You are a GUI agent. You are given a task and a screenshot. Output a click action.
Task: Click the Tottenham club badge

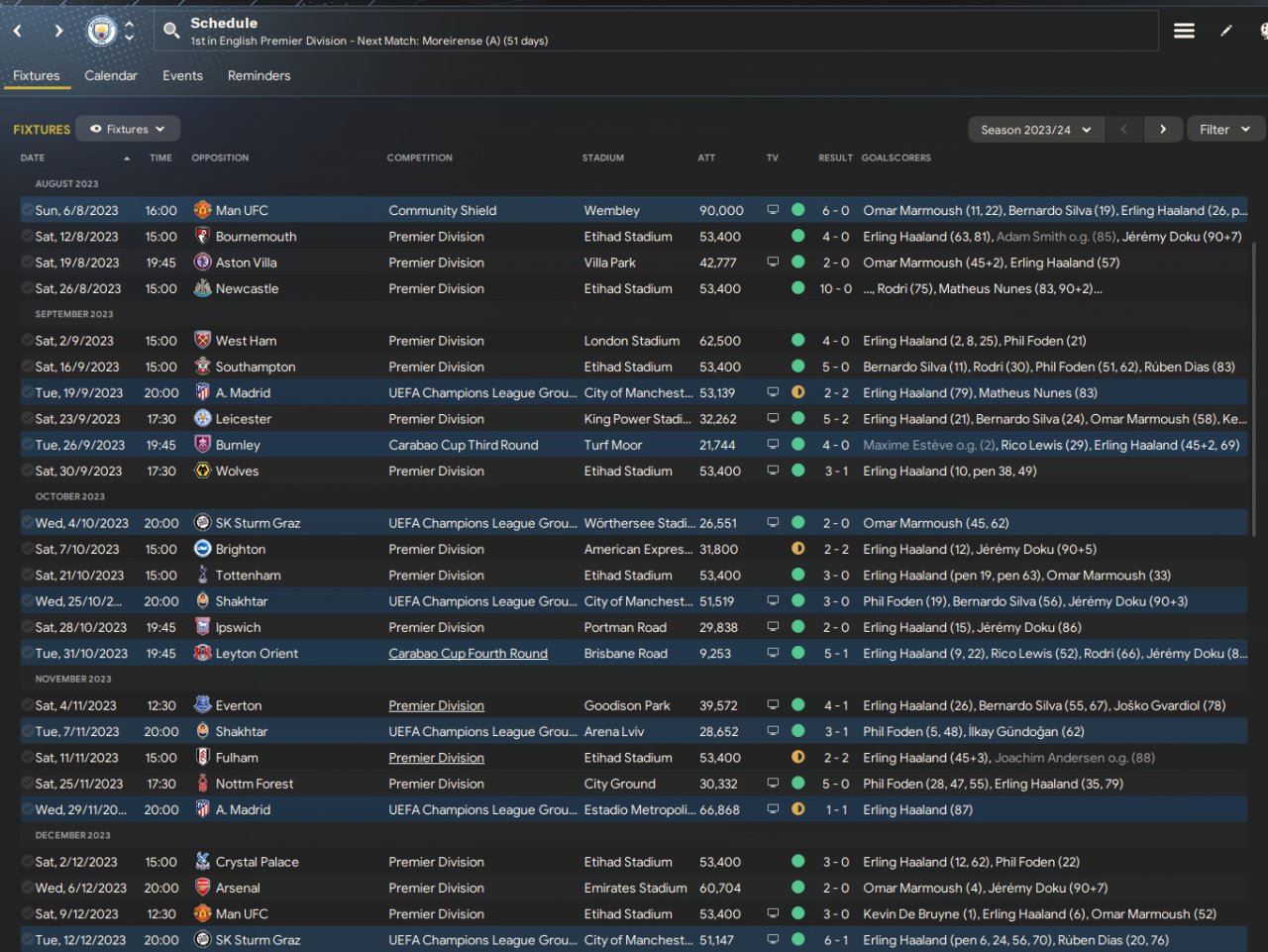coord(202,575)
